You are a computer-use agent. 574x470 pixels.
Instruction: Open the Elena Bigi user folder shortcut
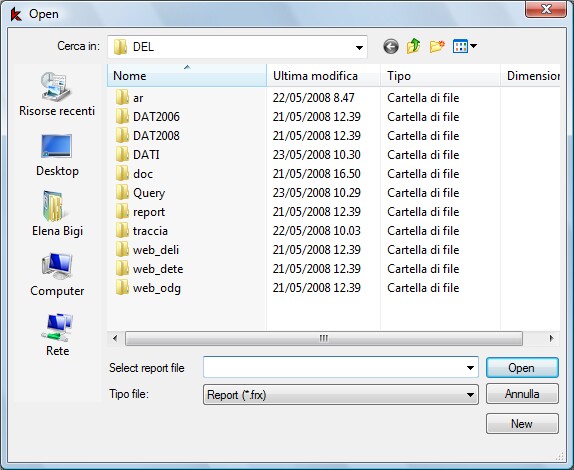(x=57, y=214)
